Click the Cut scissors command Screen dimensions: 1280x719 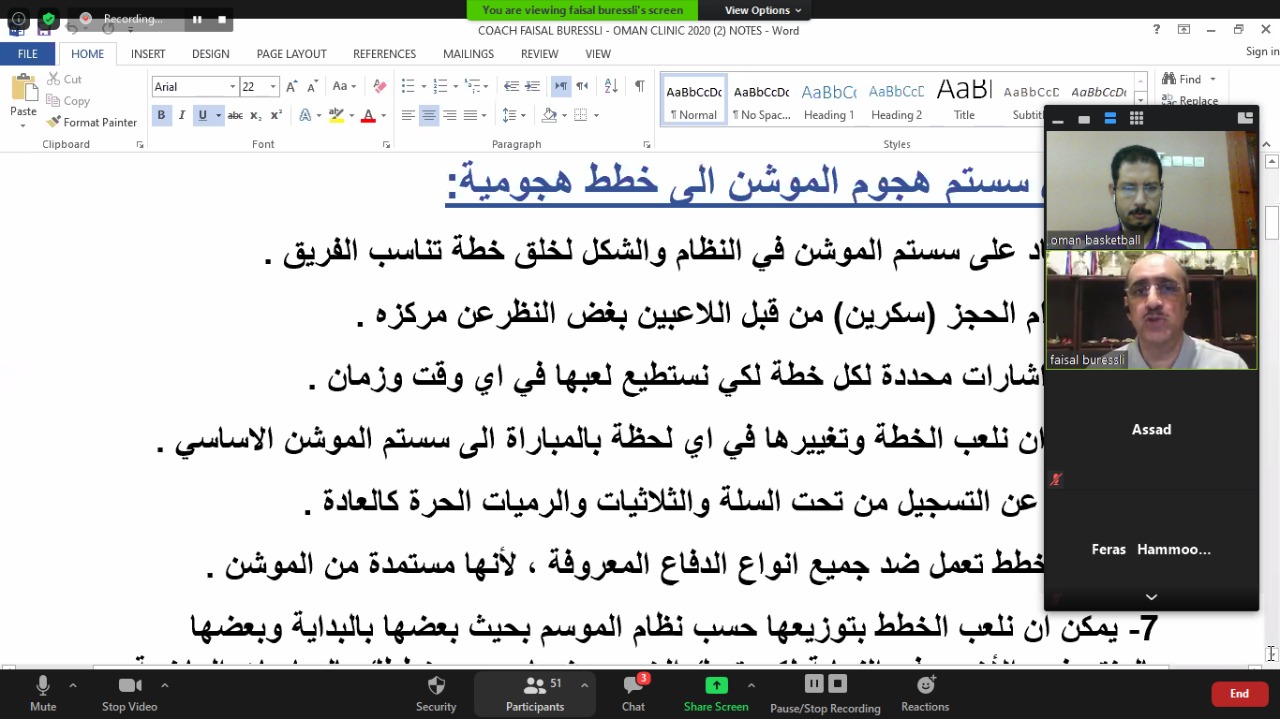(x=64, y=79)
